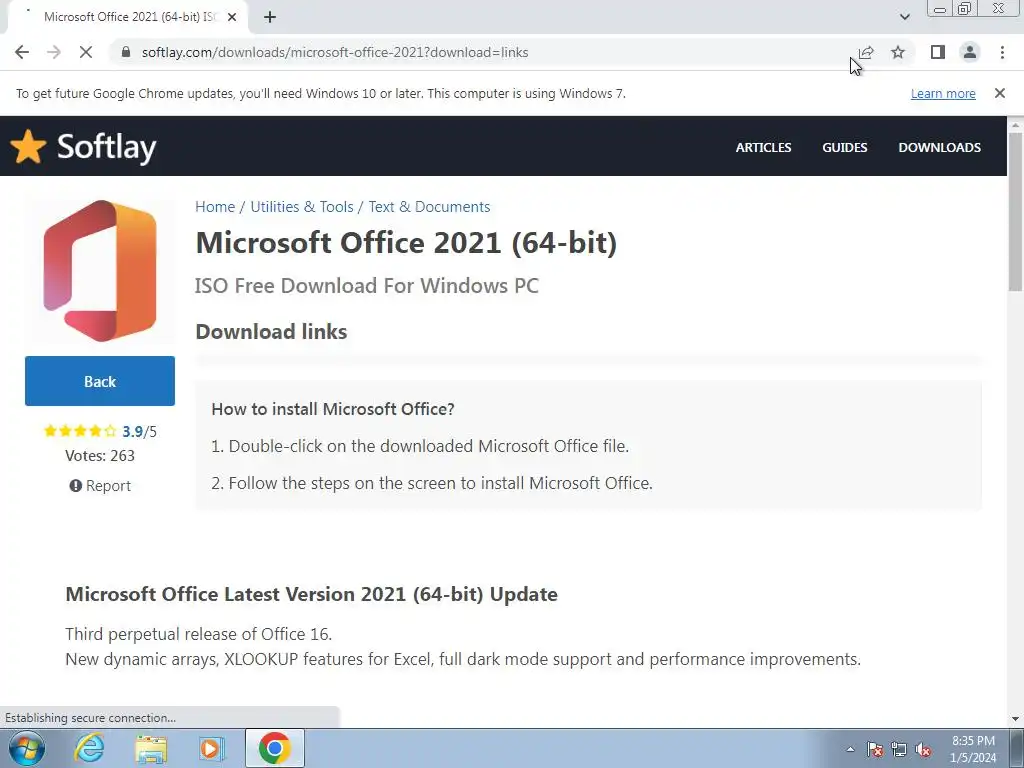Screen dimensions: 1024x768
Task: Open the Windows Start menu
Action: (27, 748)
